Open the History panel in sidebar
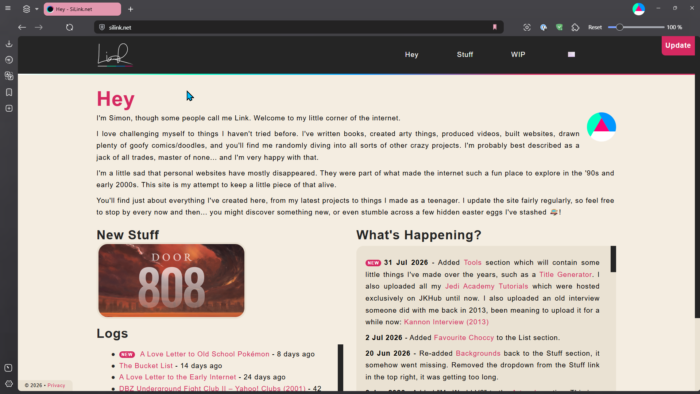Viewport: 700px width, 394px height. pos(9,60)
